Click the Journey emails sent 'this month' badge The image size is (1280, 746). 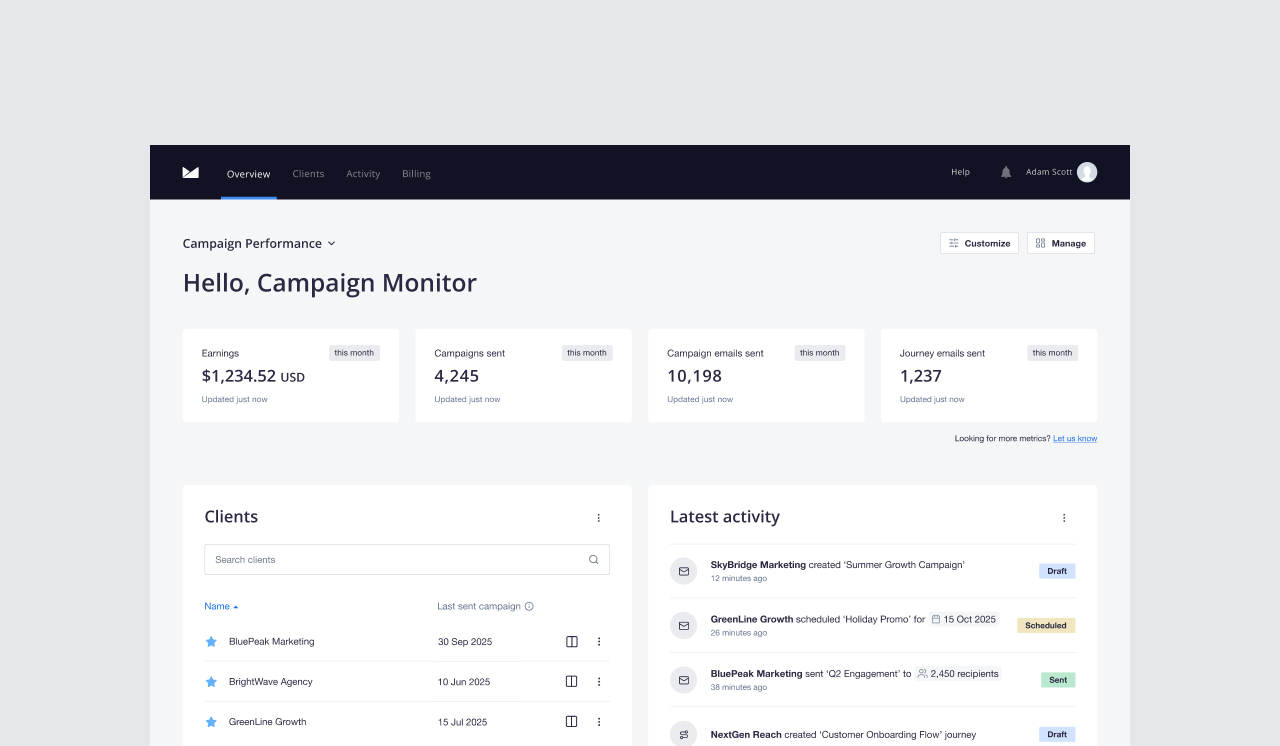1053,353
